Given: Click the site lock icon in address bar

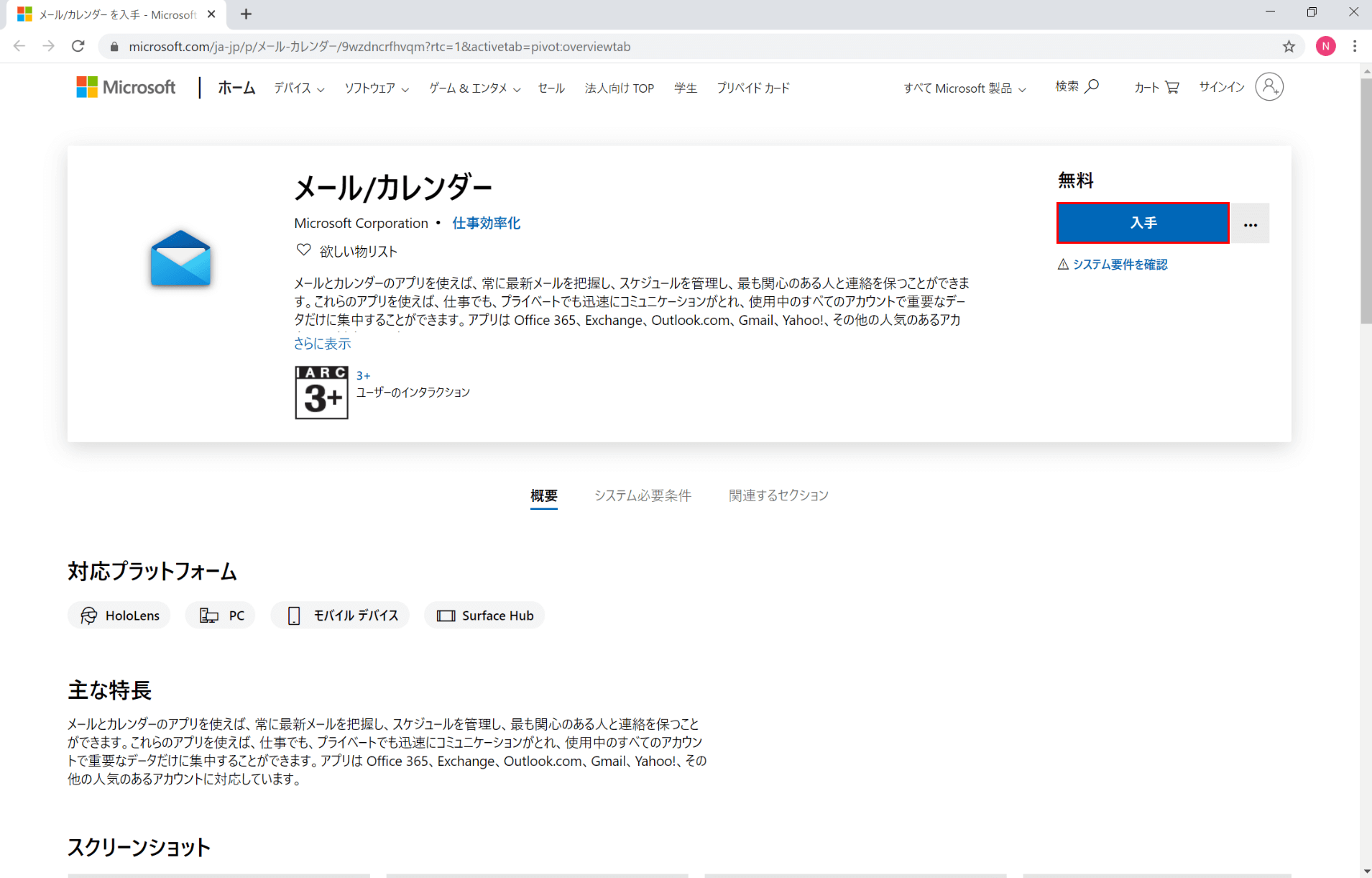Looking at the screenshot, I should (x=114, y=47).
